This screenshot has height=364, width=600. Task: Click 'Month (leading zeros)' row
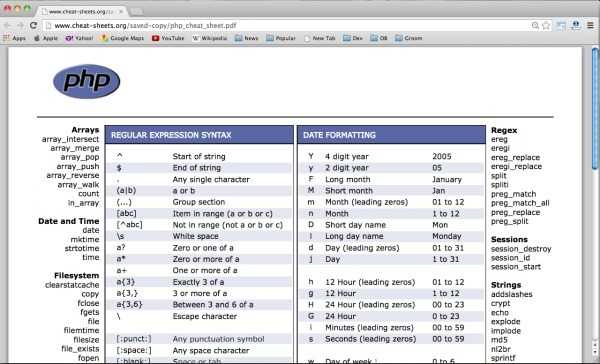click(391, 202)
